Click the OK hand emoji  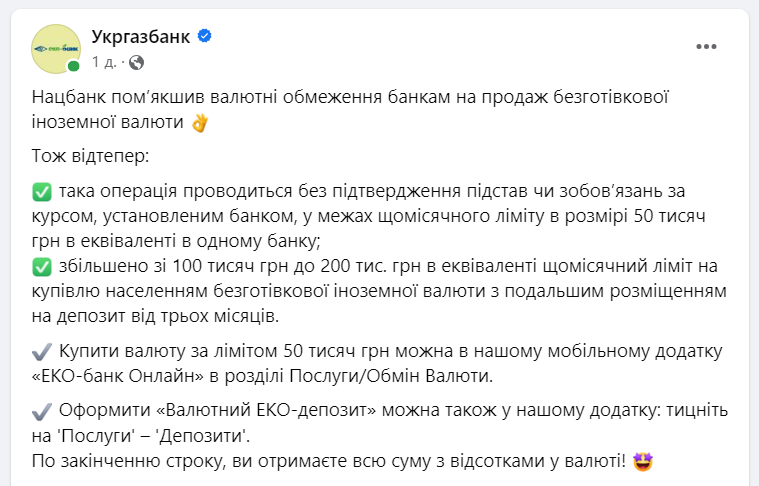(x=199, y=122)
